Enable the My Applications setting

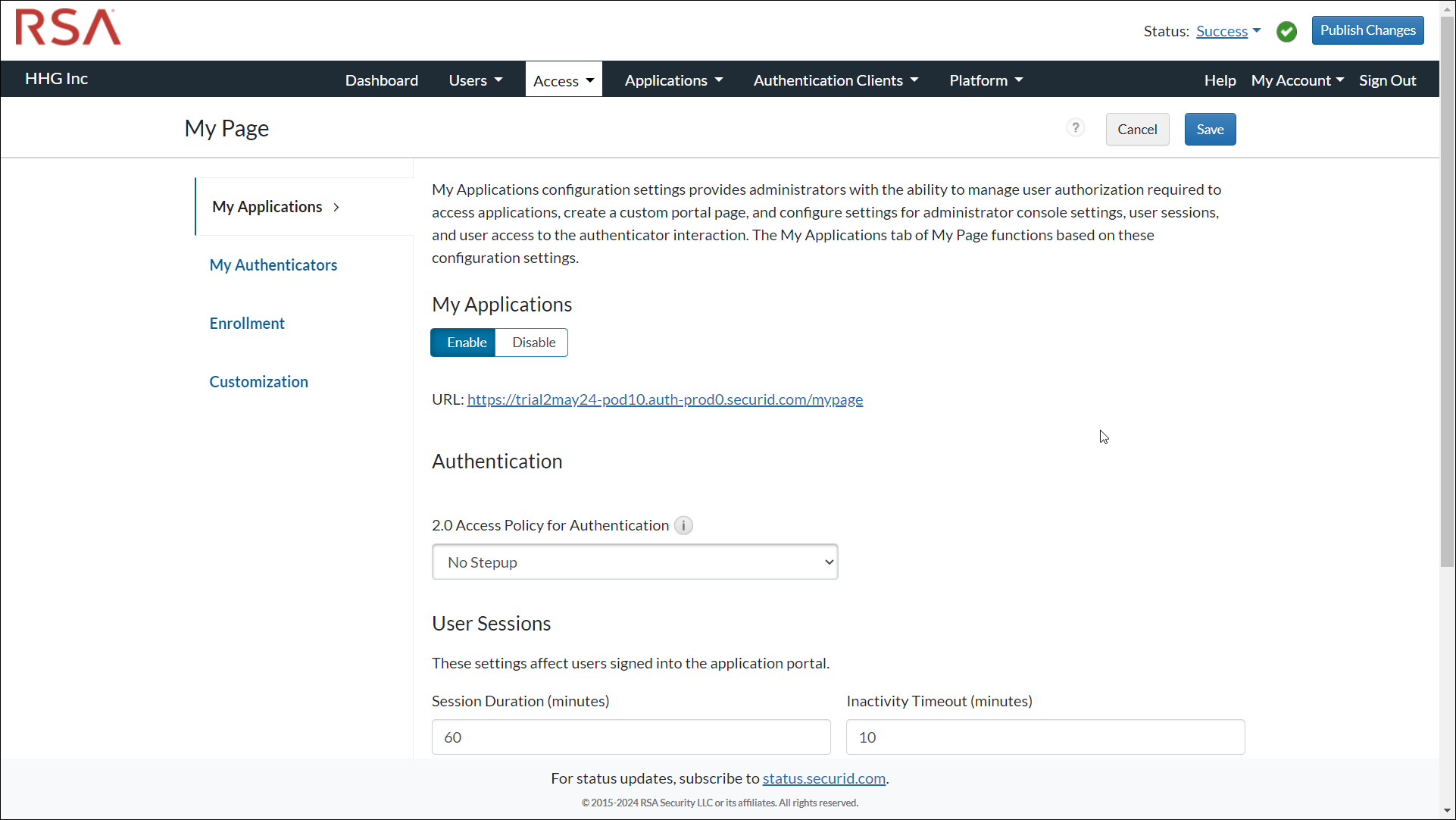tap(463, 342)
